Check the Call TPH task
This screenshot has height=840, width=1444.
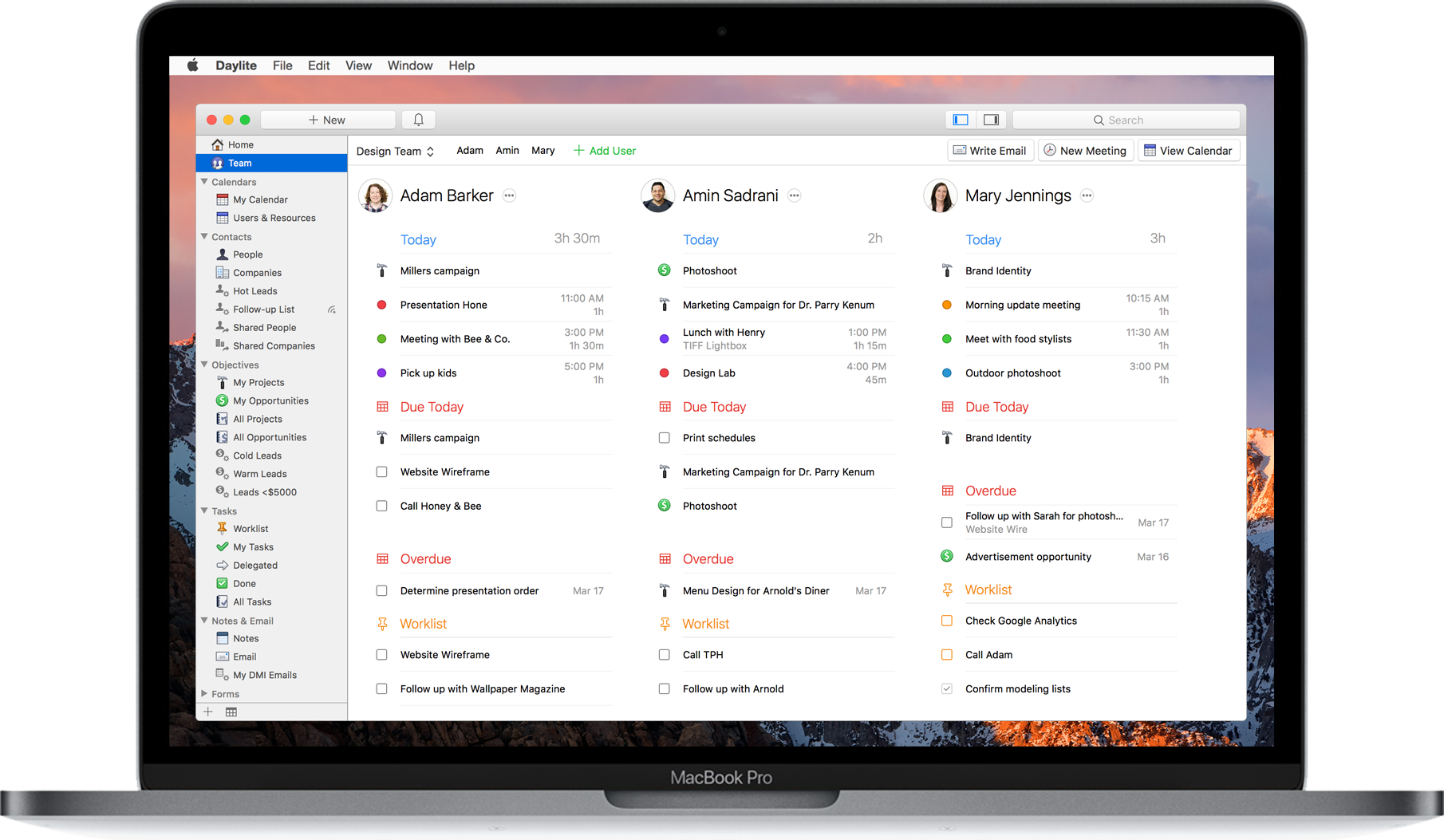coord(665,655)
